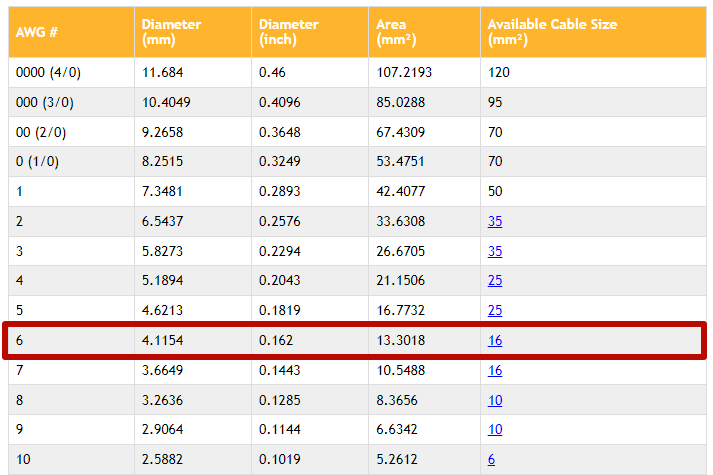The width and height of the screenshot is (713, 475).
Task: Click the AWG # column header
Action: (37, 31)
